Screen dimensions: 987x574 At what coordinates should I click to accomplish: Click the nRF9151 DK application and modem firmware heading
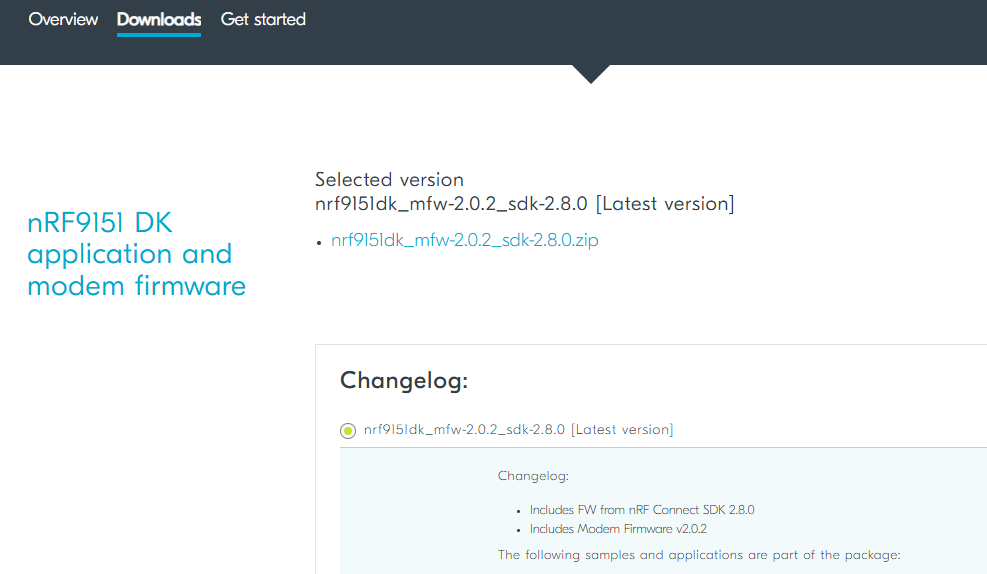[136, 254]
